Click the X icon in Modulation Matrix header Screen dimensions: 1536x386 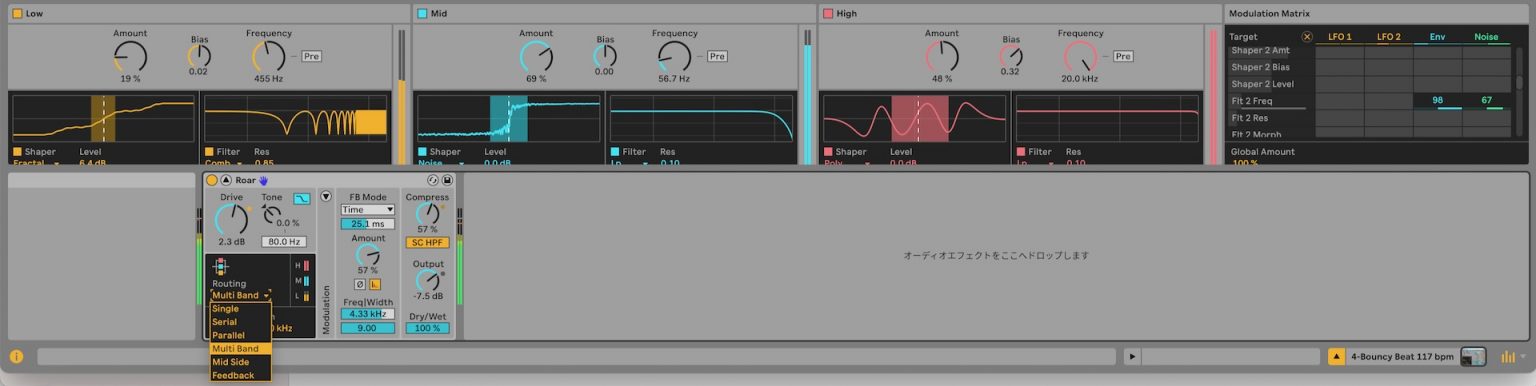click(x=1306, y=37)
